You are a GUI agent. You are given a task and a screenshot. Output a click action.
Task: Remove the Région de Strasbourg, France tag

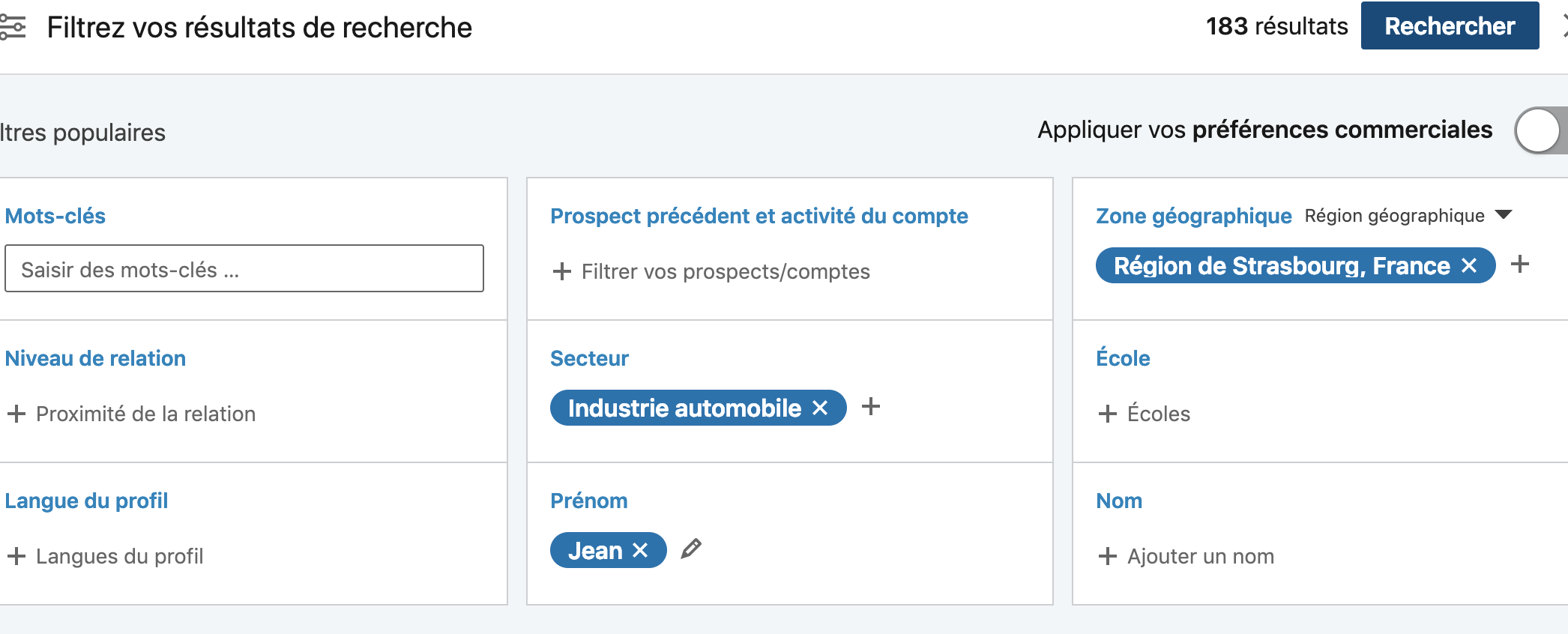coord(1469,266)
